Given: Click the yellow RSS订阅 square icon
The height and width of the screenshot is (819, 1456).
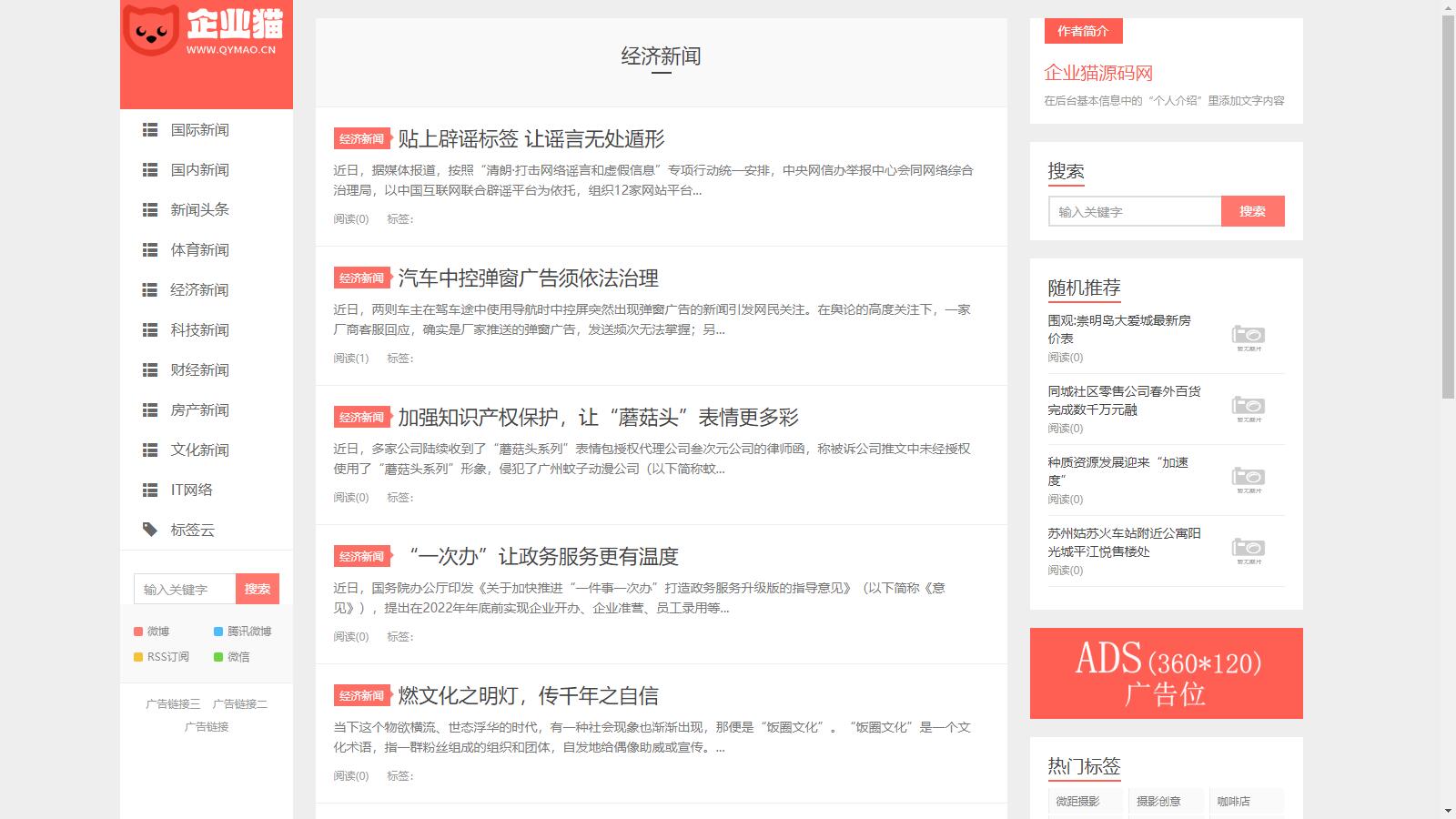Looking at the screenshot, I should pos(138,657).
